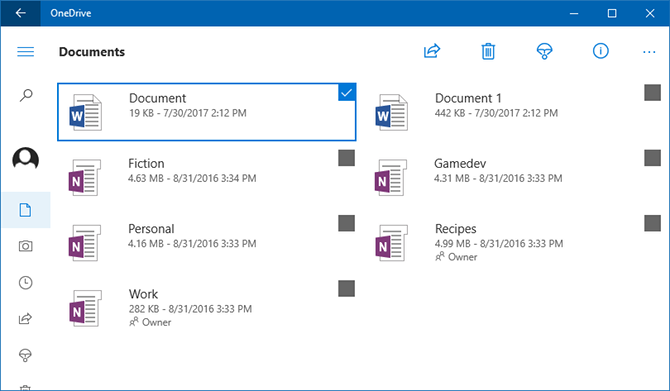The height and width of the screenshot is (391, 670).
Task: Open Recent files clock icon
Action: pyautogui.click(x=26, y=282)
